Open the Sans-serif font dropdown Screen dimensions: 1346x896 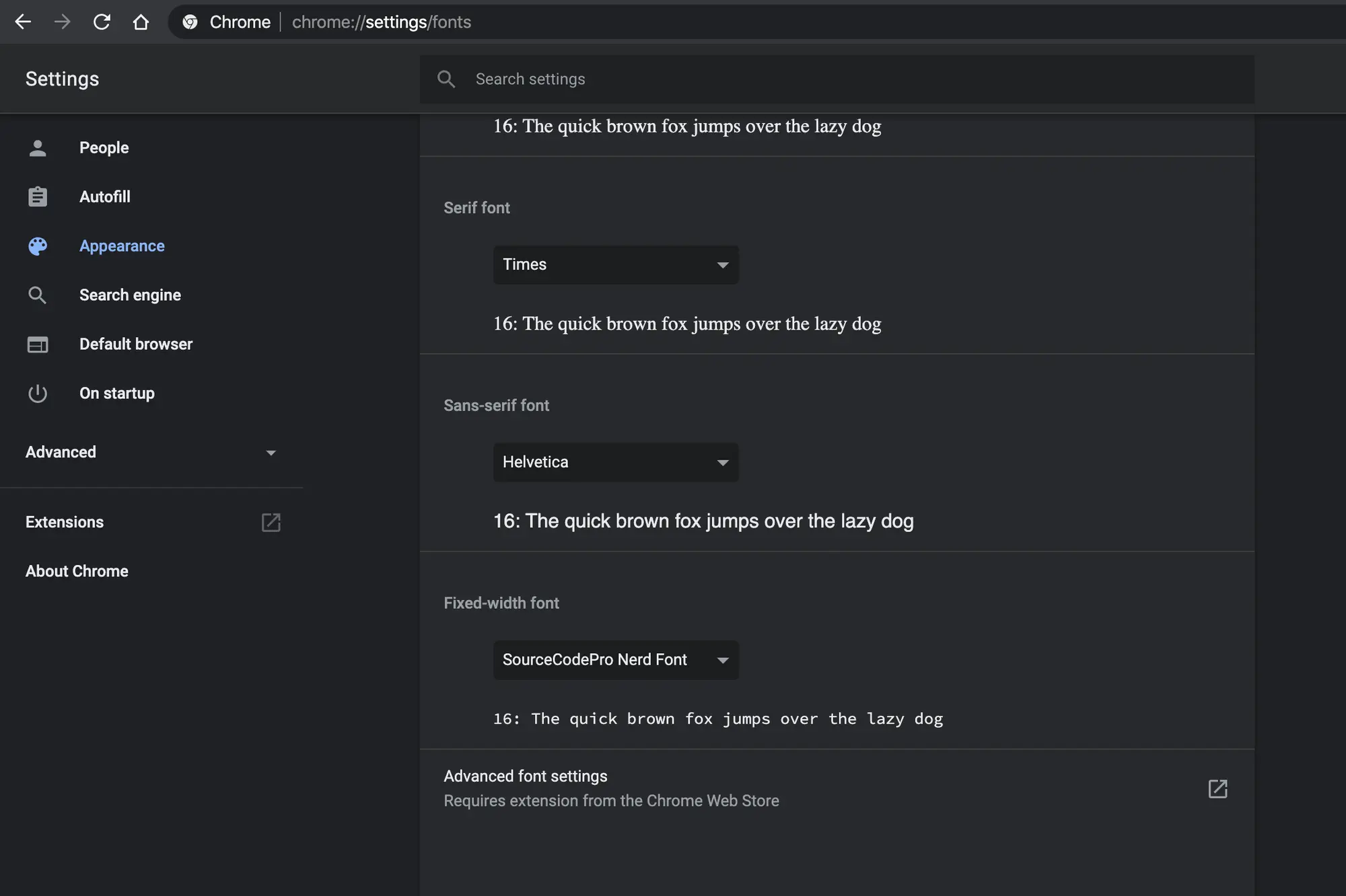coord(614,462)
